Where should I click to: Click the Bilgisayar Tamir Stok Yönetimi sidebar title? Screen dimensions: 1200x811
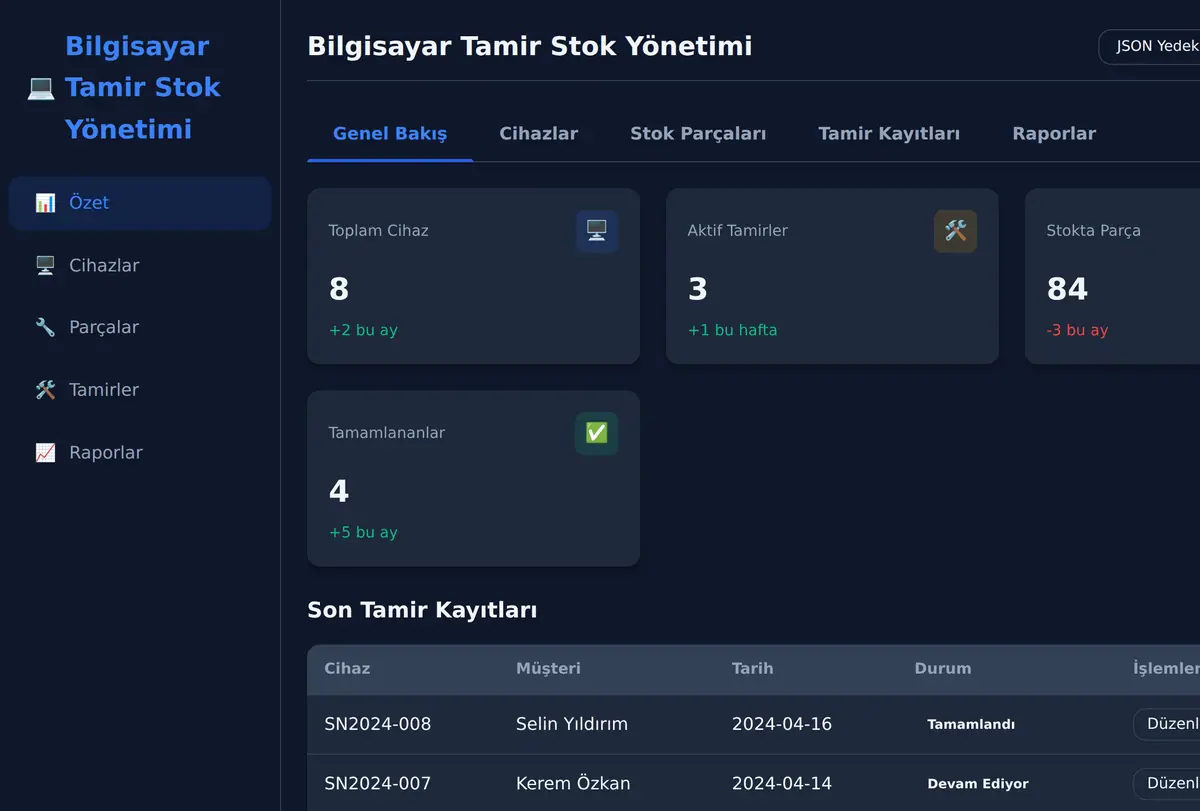coord(143,88)
